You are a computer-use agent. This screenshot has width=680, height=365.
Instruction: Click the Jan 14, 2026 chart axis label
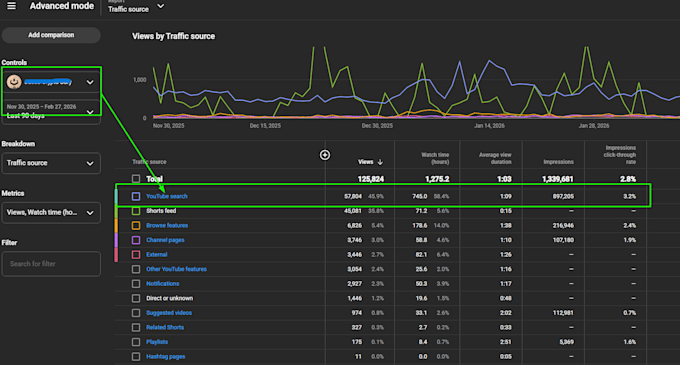490,126
